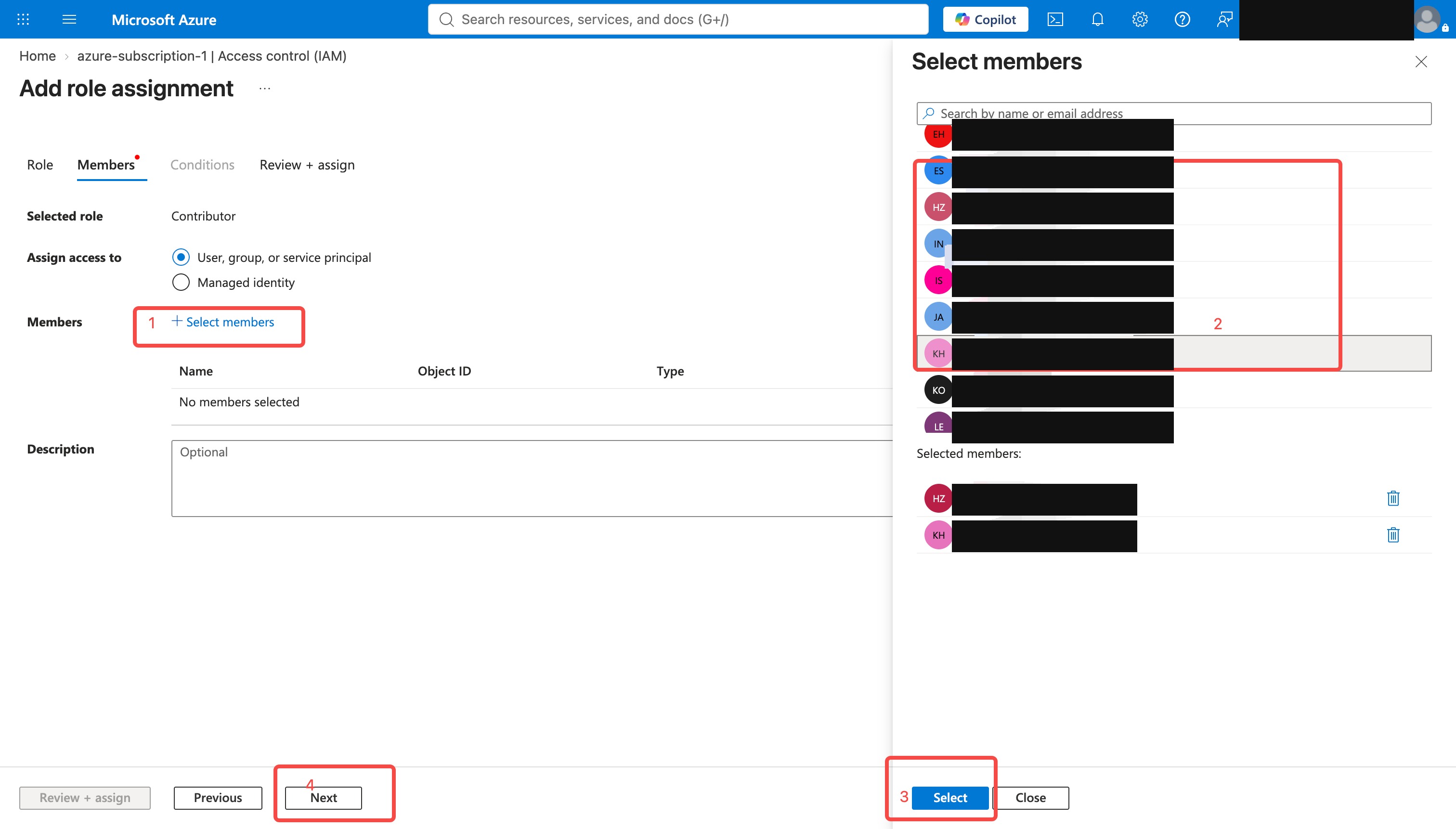
Task: Click into the Description optional text box
Action: click(532, 478)
